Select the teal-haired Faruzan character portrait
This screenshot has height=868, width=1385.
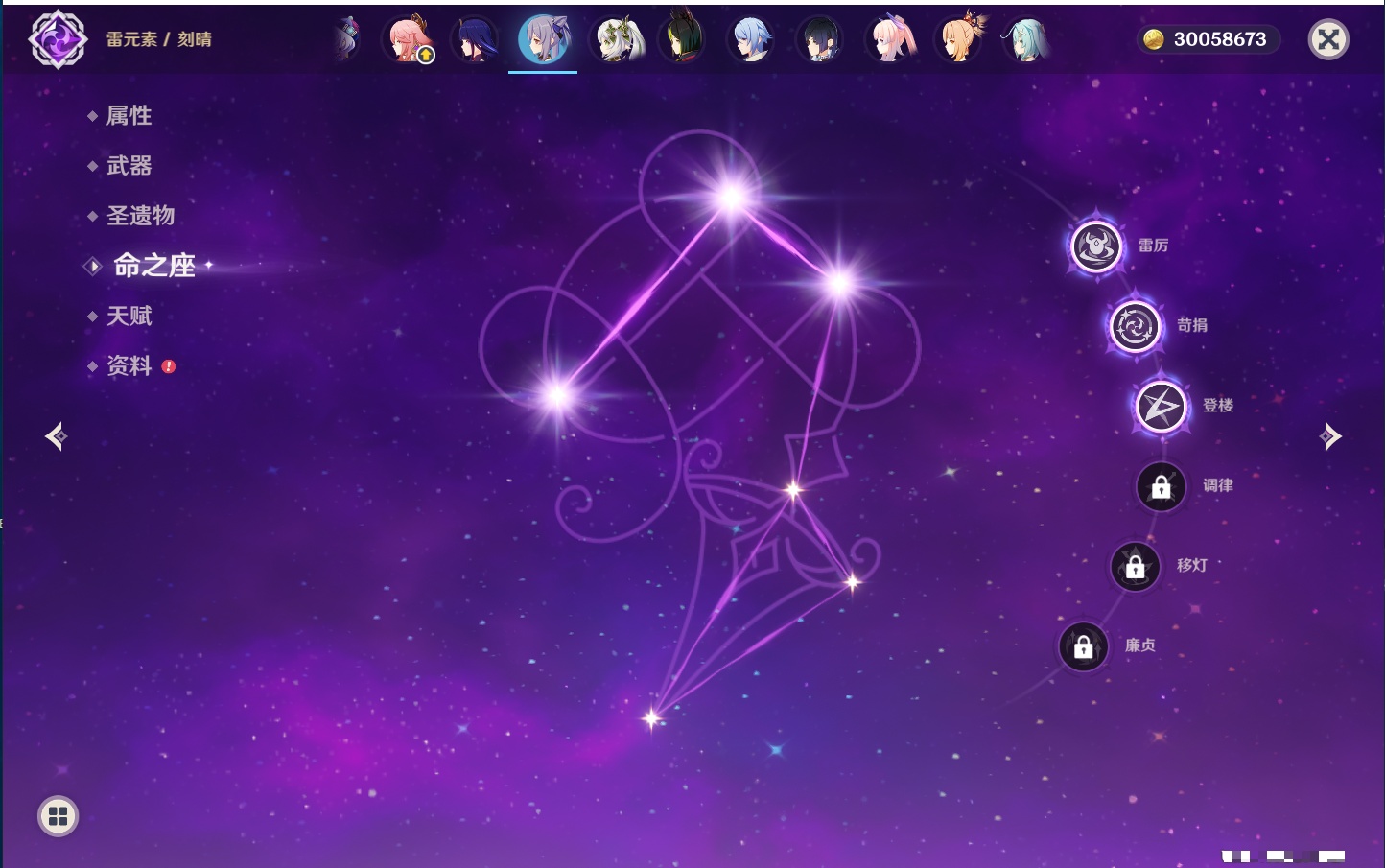1027,39
